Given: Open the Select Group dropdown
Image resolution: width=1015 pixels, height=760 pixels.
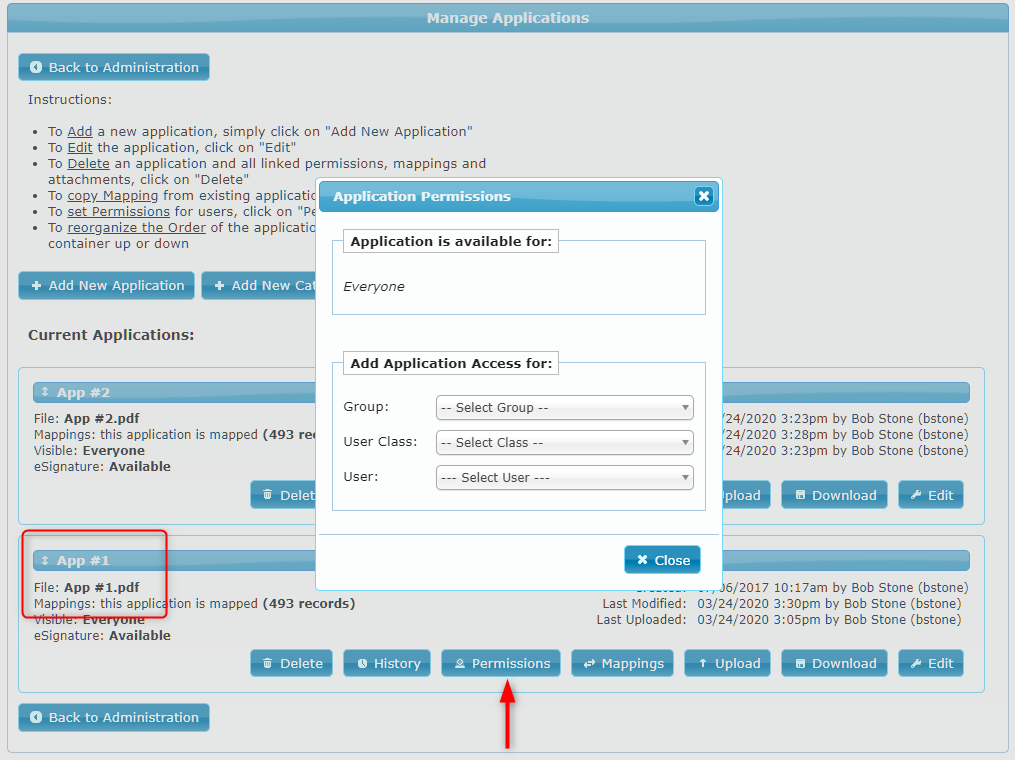Looking at the screenshot, I should 564,408.
